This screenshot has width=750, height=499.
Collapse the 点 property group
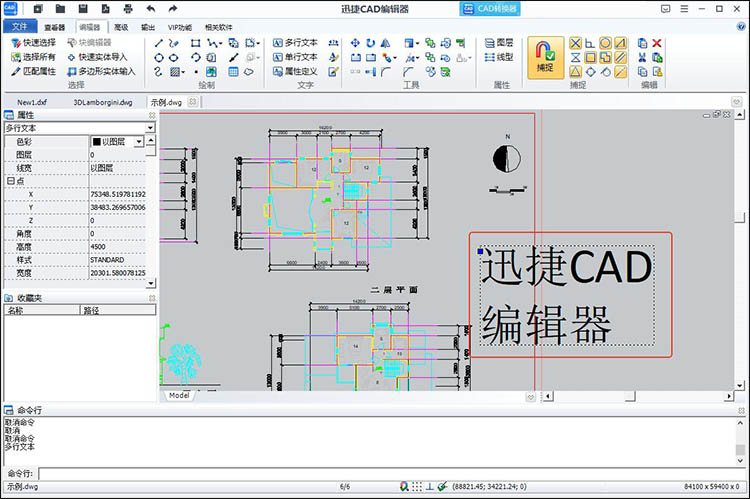tap(10, 181)
